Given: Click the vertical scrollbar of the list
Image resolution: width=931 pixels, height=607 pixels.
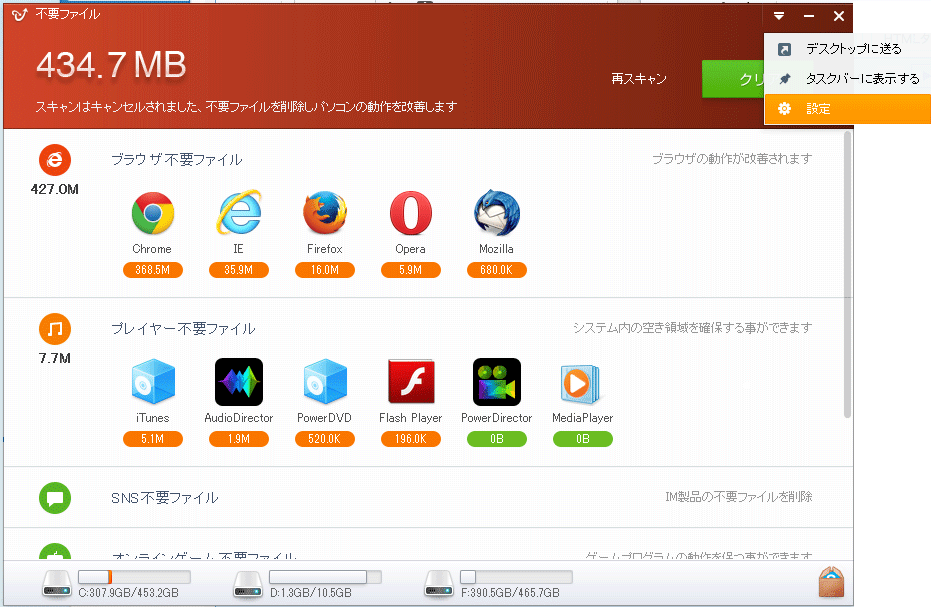Looking at the screenshot, I should click(x=847, y=273).
